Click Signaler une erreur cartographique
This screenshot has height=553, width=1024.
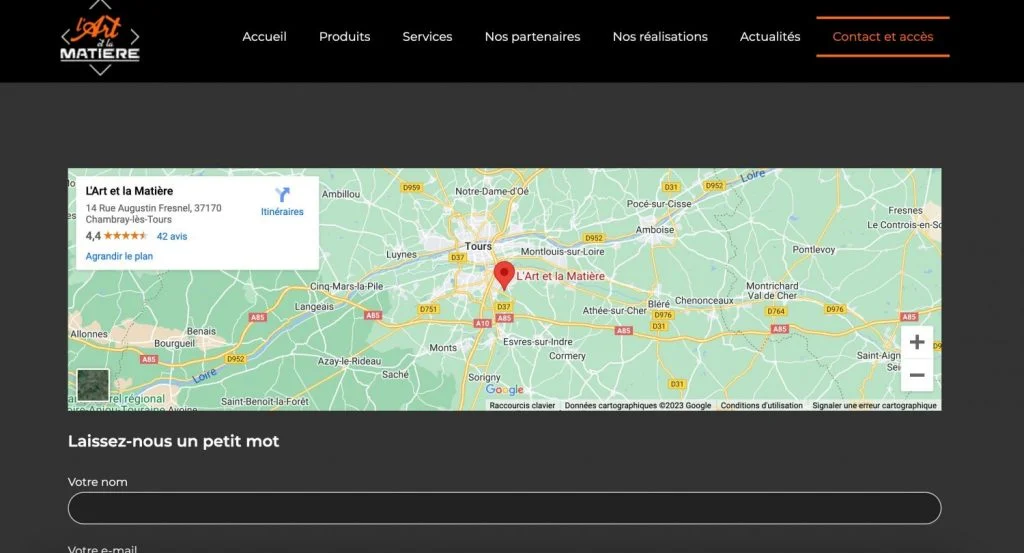874,405
